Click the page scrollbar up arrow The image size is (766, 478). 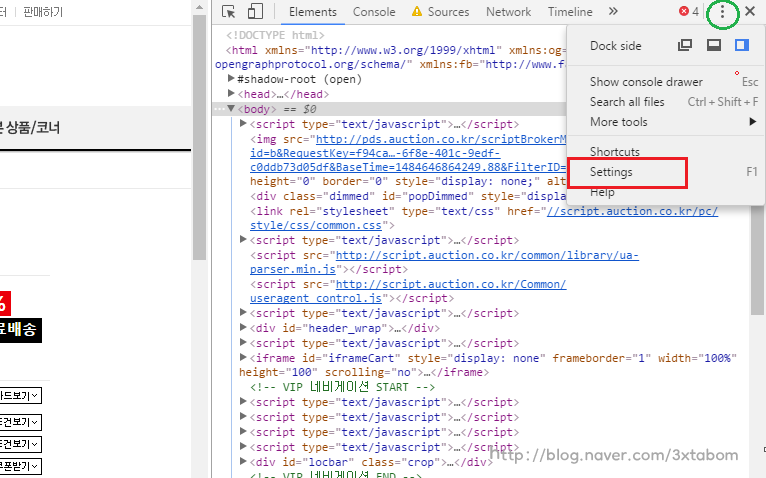[199, 7]
